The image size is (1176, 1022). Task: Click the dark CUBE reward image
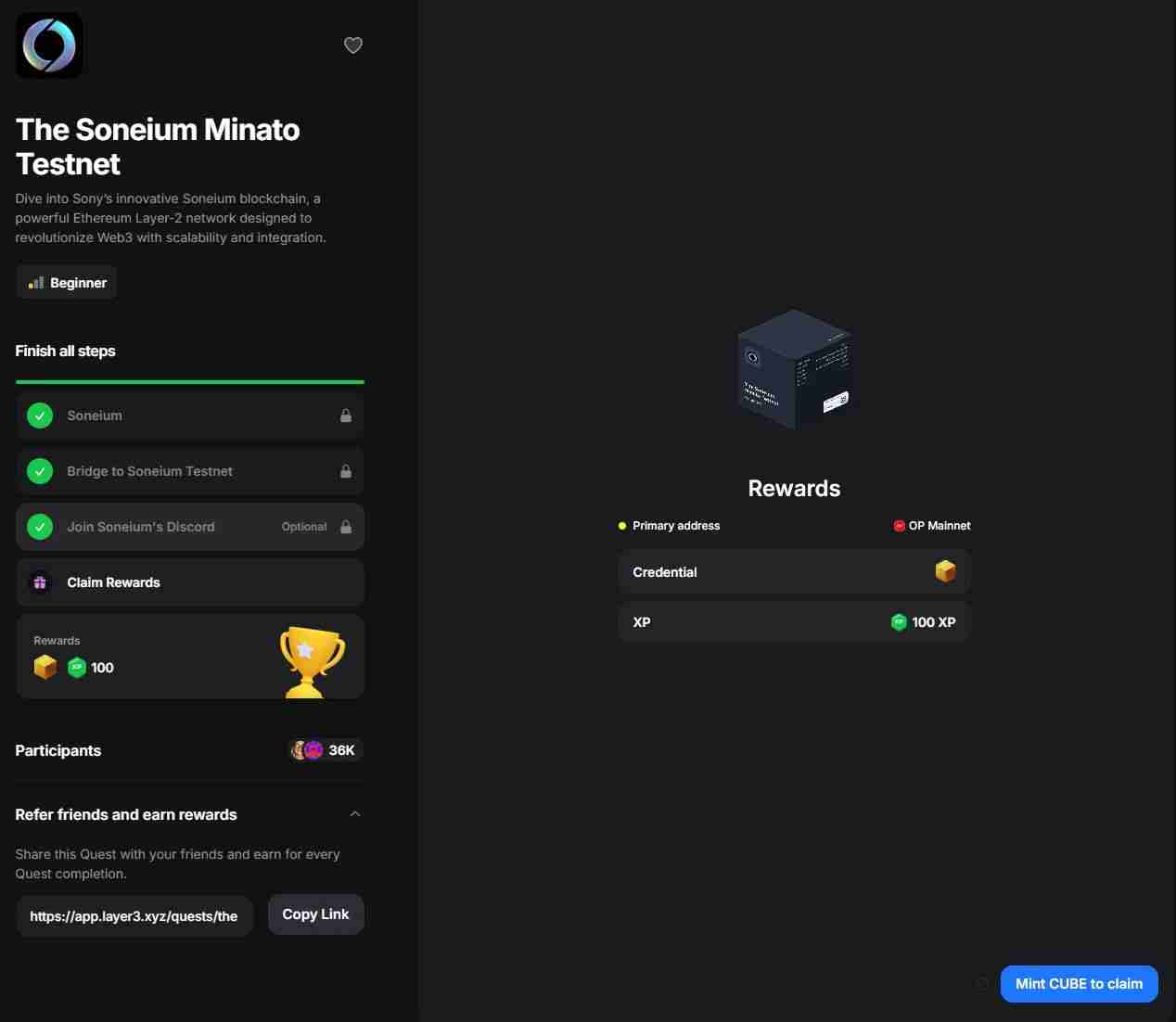tap(795, 370)
